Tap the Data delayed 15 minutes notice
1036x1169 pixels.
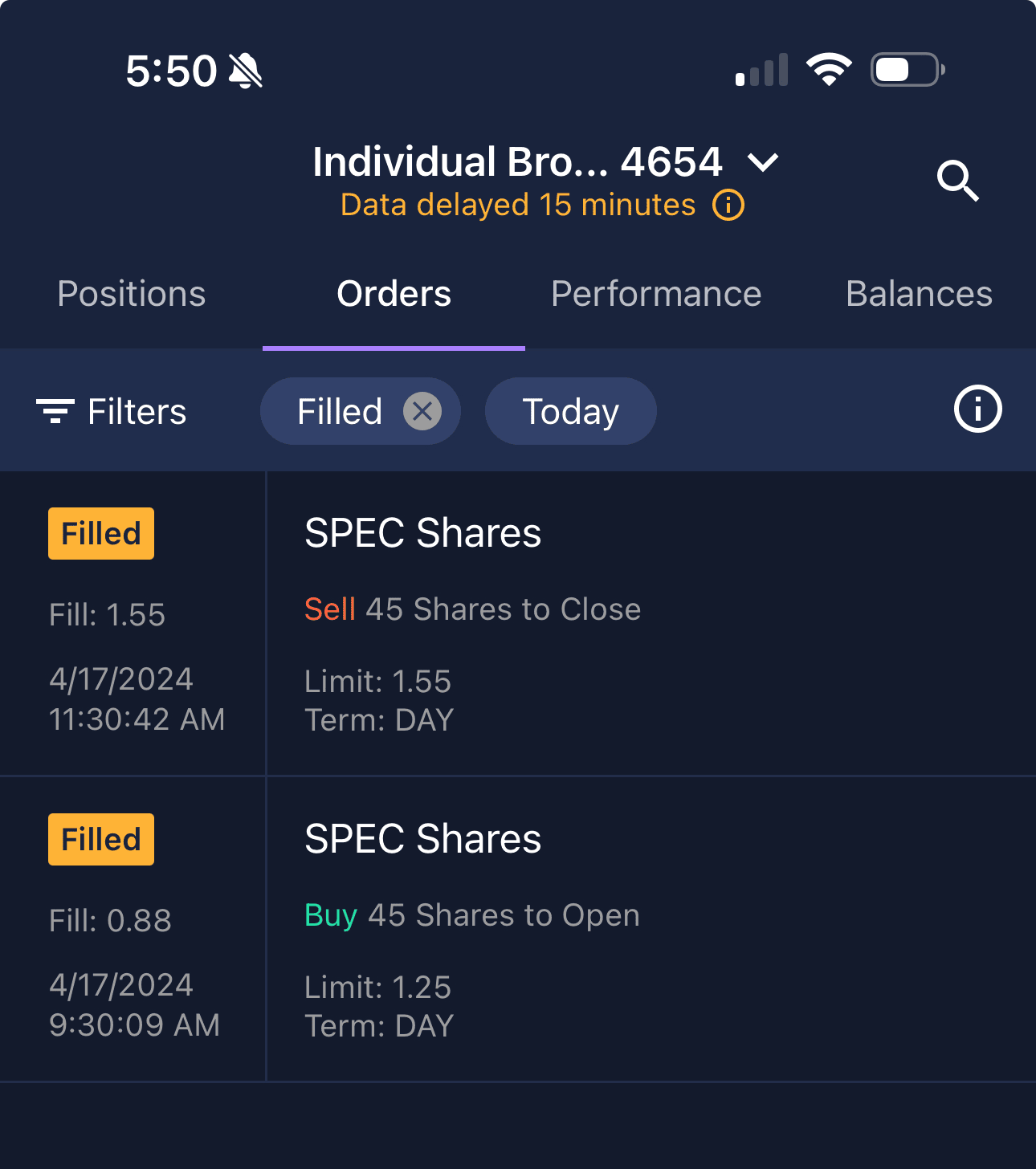[x=518, y=206]
